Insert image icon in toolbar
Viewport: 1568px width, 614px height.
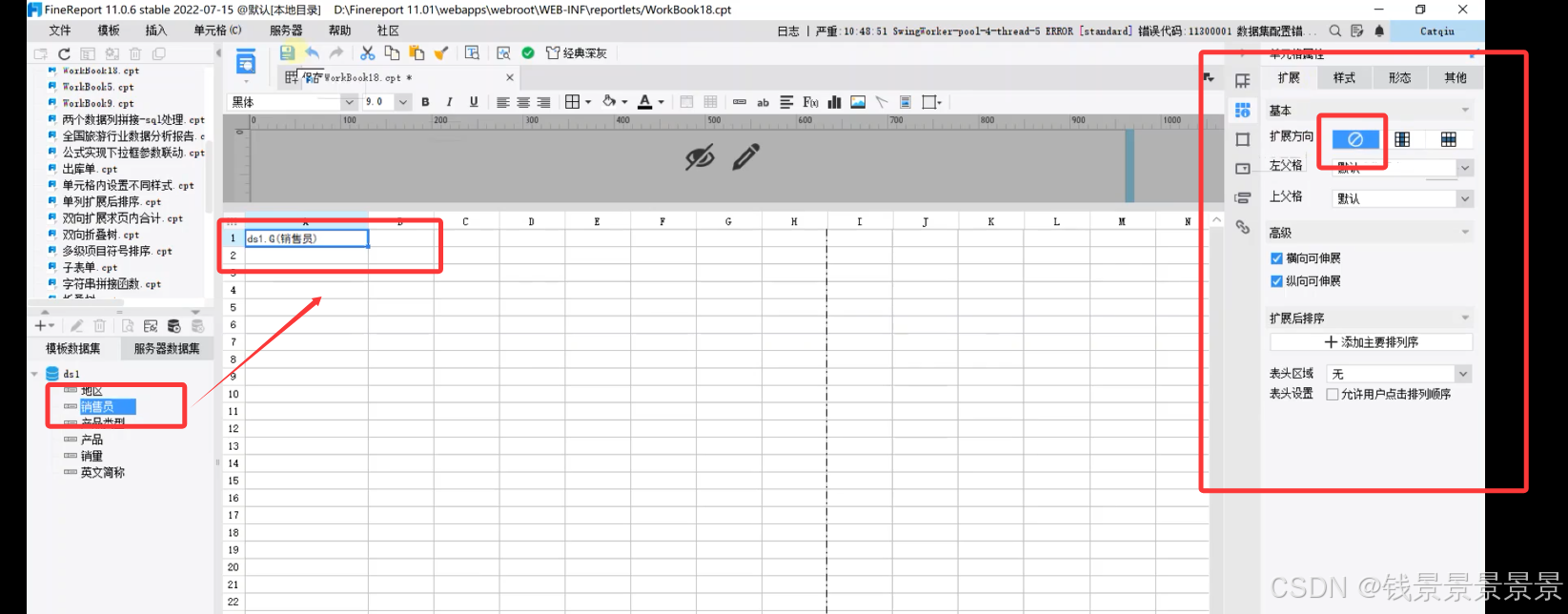[x=858, y=102]
